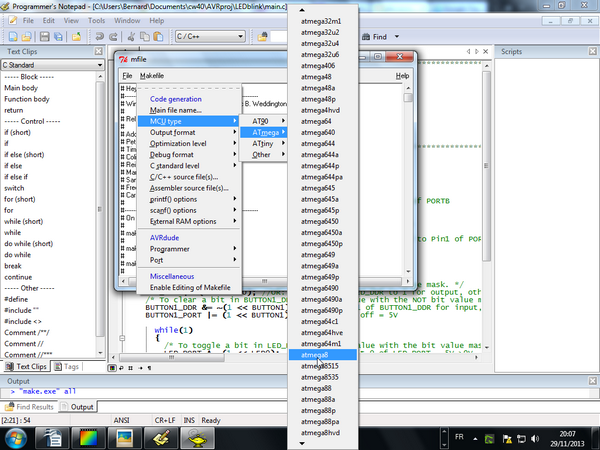Open the Help menu in mfile window
This screenshot has width=600, height=450.
coord(402,76)
